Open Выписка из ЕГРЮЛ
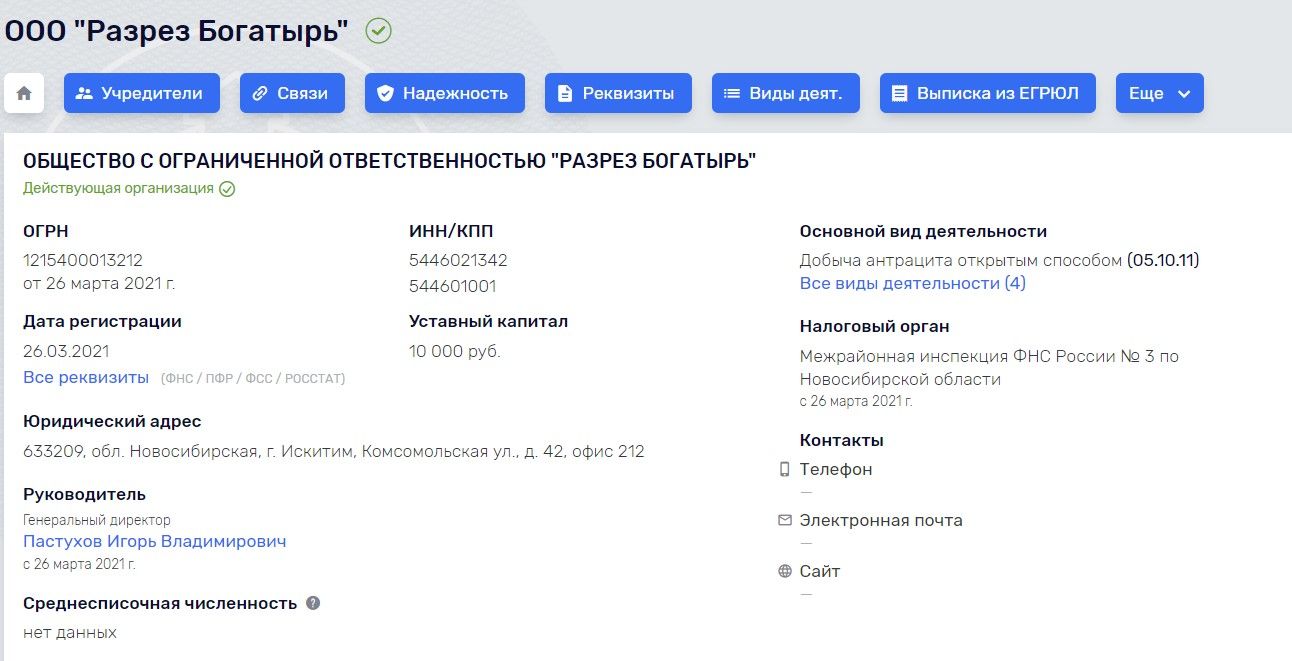This screenshot has height=661, width=1292. point(988,93)
